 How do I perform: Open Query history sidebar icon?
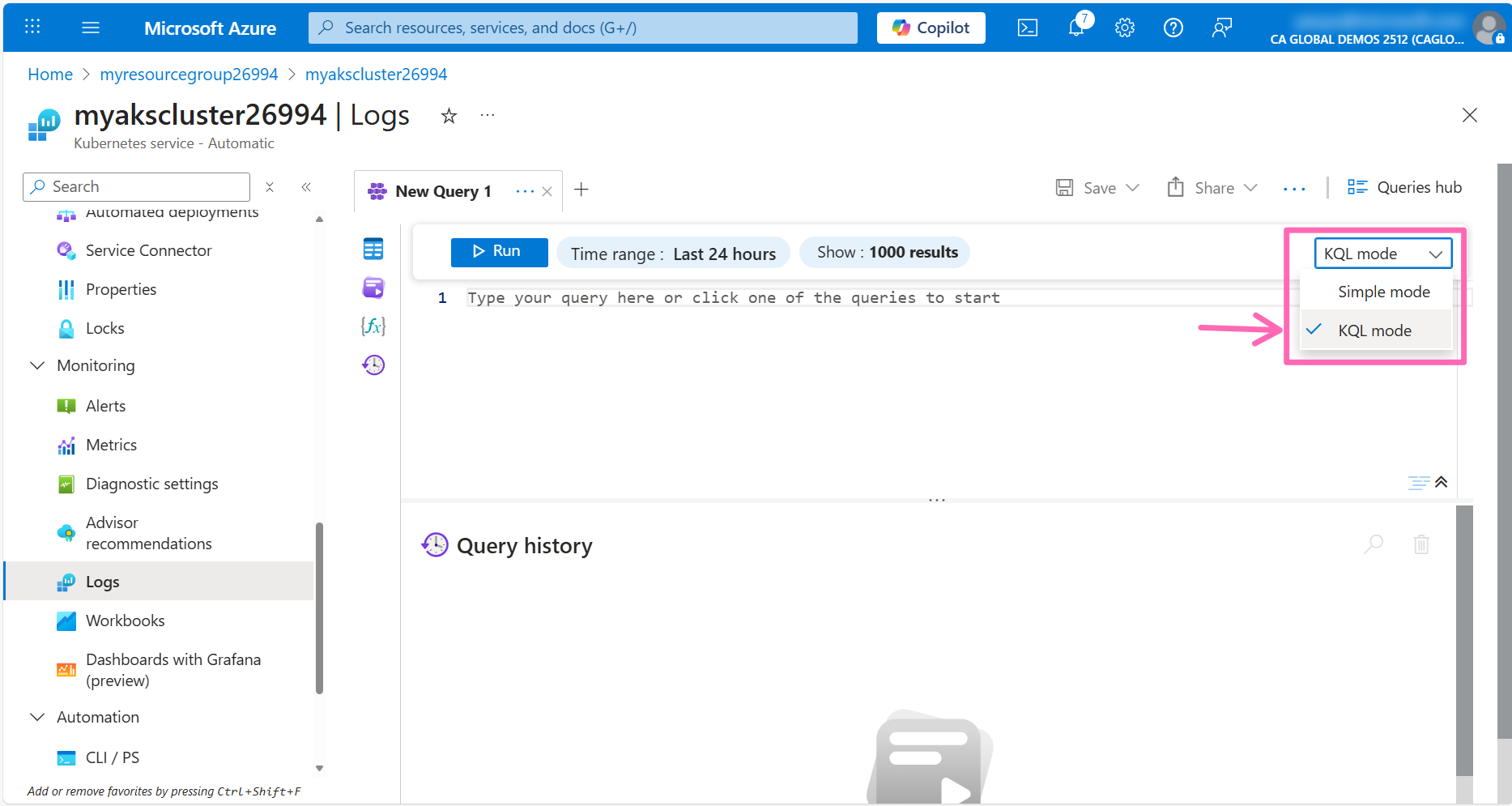click(x=373, y=365)
